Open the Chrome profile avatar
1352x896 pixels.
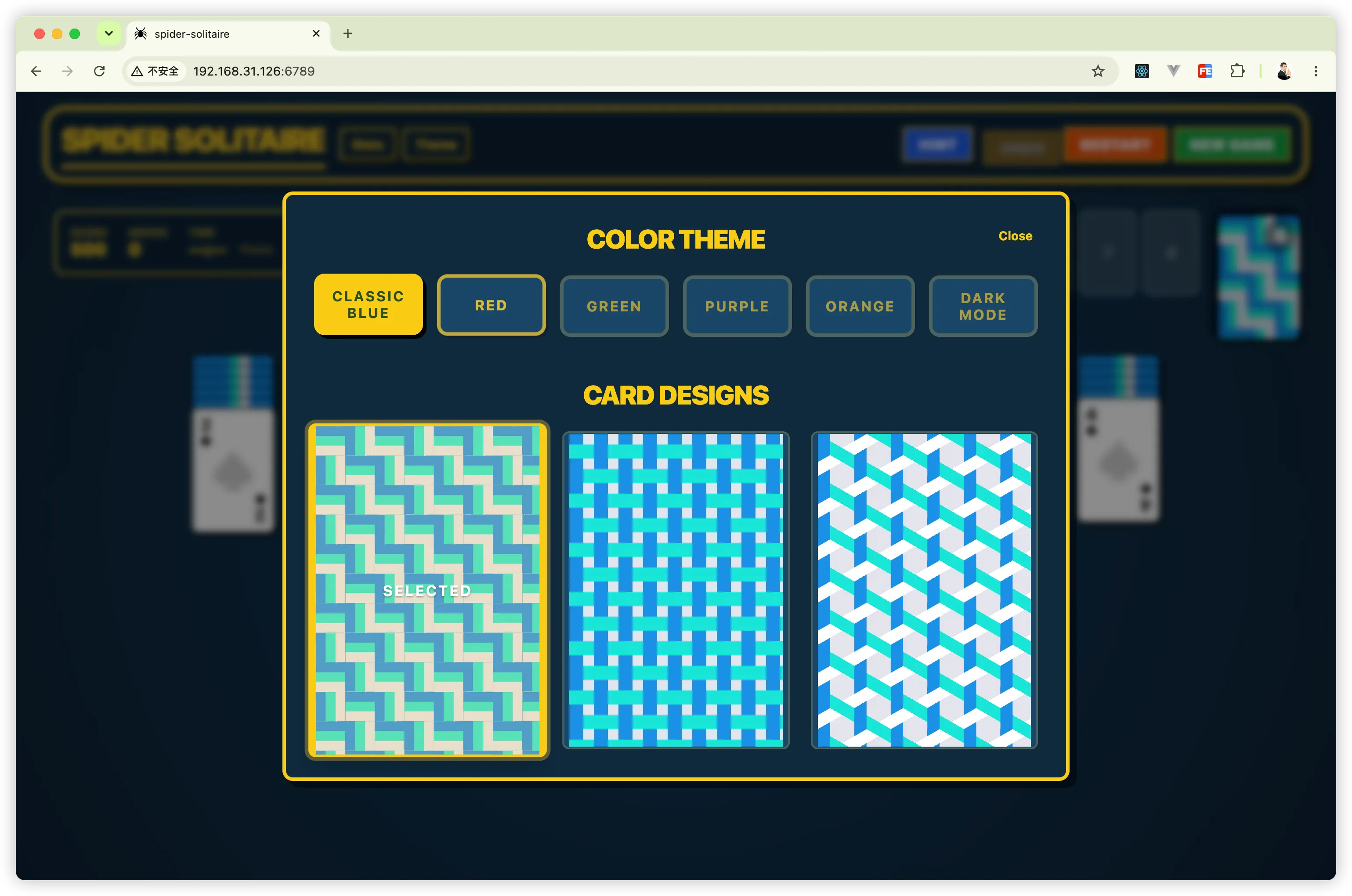pyautogui.click(x=1283, y=71)
